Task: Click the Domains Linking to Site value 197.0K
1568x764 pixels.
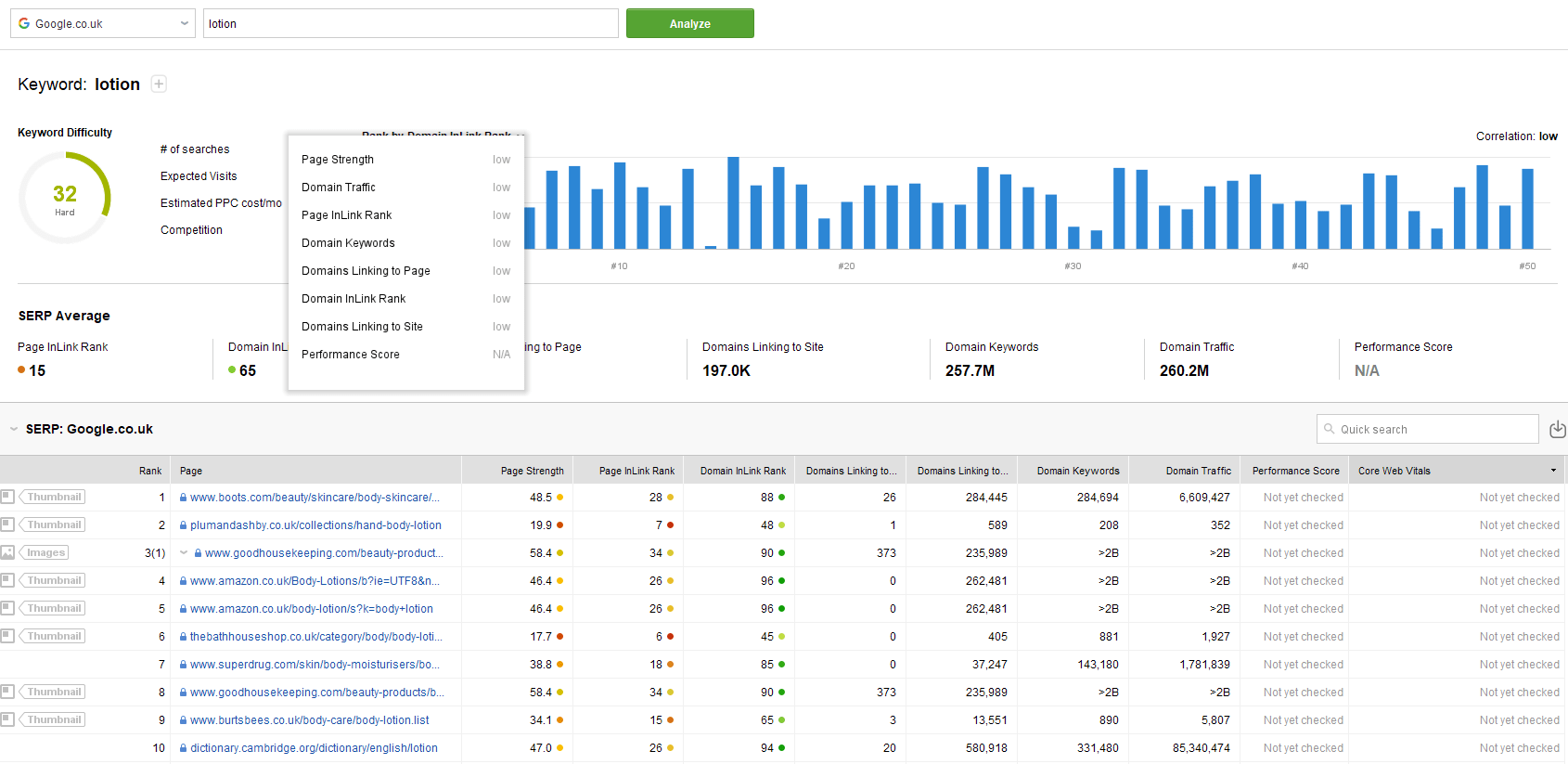Action: tap(726, 370)
